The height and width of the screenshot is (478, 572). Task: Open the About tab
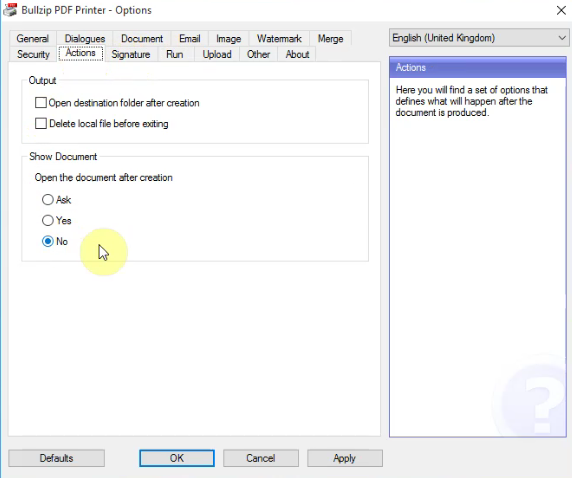[297, 54]
